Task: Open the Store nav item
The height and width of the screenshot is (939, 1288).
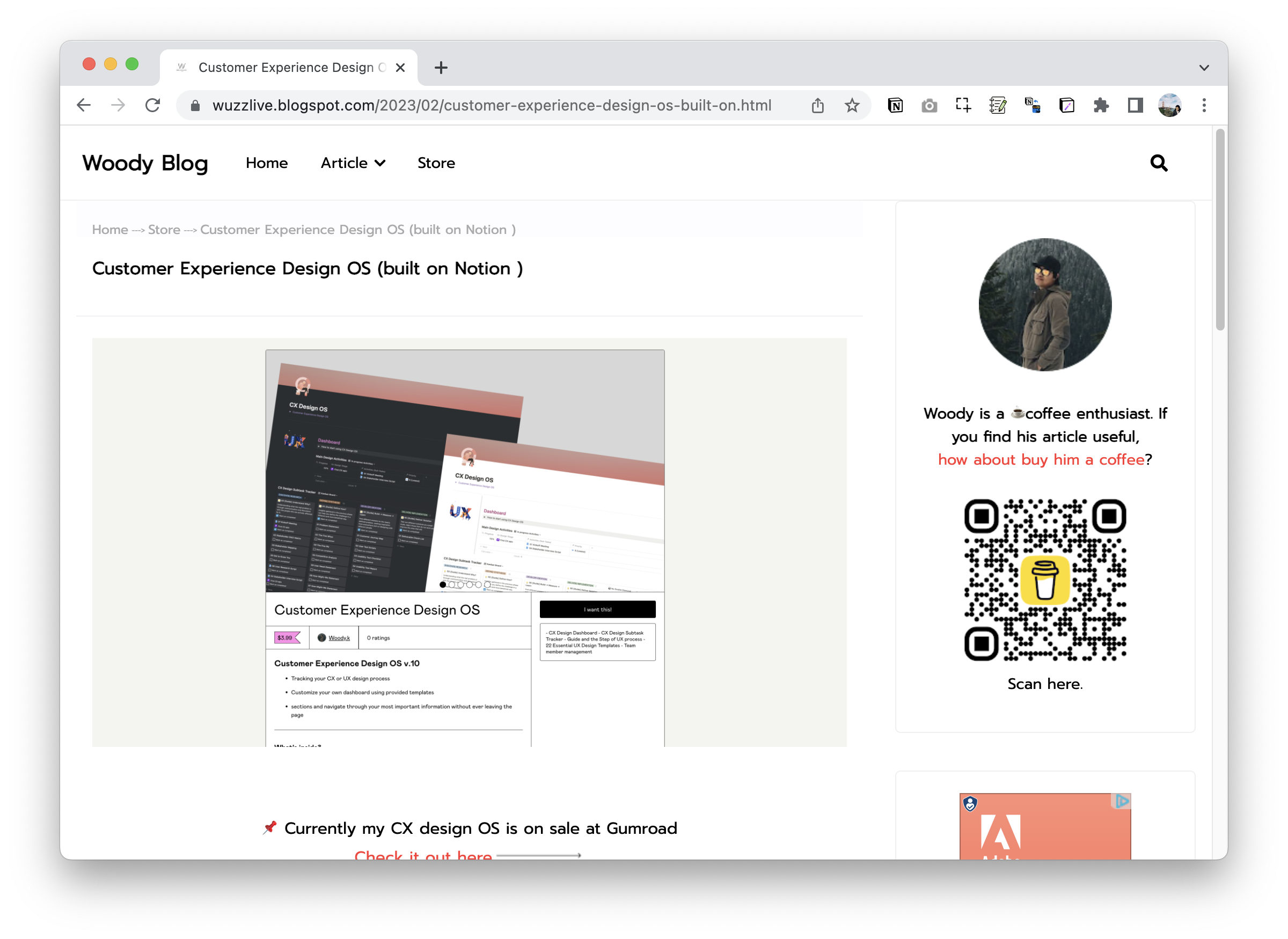Action: point(436,163)
